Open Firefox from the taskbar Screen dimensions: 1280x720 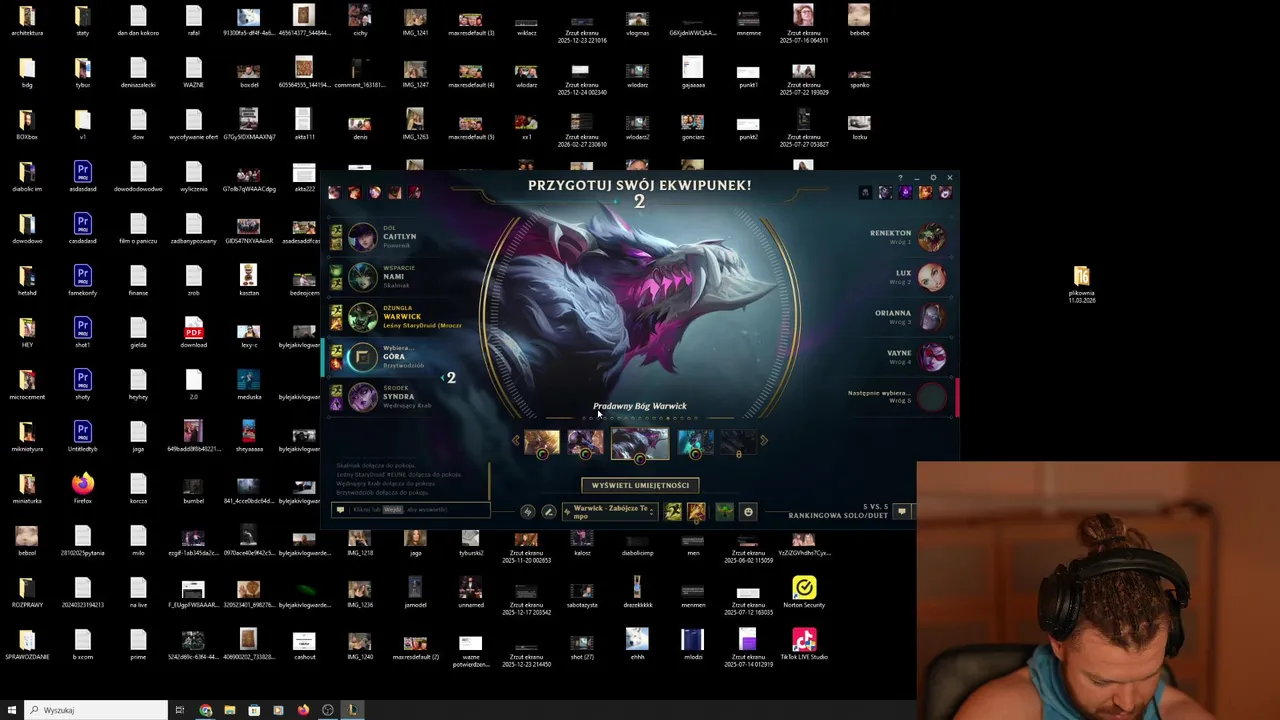tap(303, 710)
